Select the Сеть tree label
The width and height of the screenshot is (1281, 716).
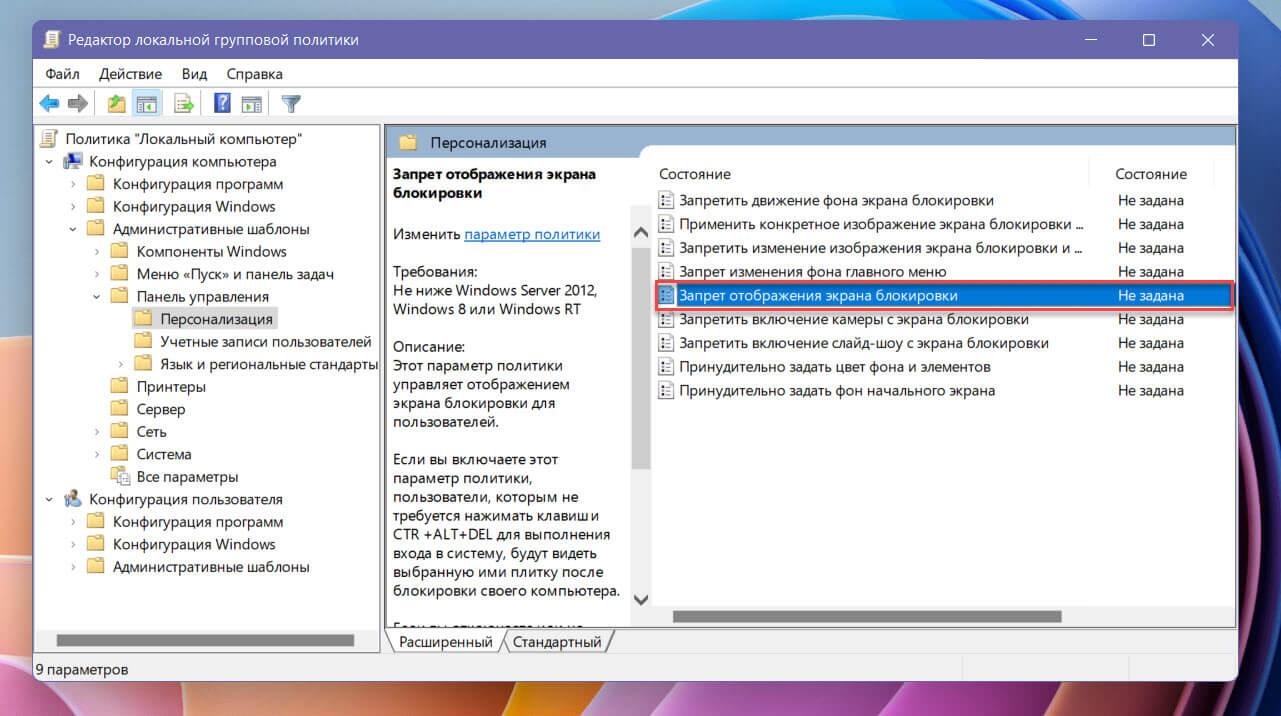152,432
